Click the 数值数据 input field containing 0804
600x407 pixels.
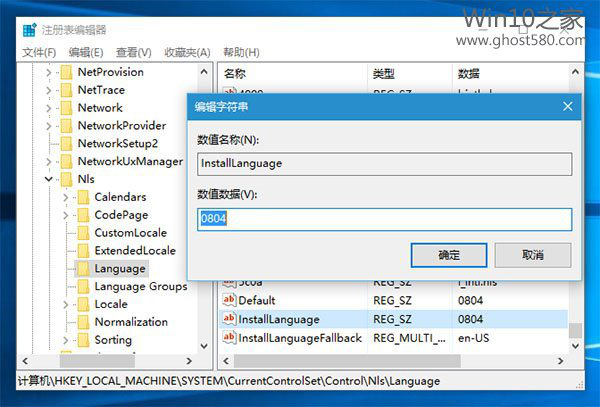385,219
